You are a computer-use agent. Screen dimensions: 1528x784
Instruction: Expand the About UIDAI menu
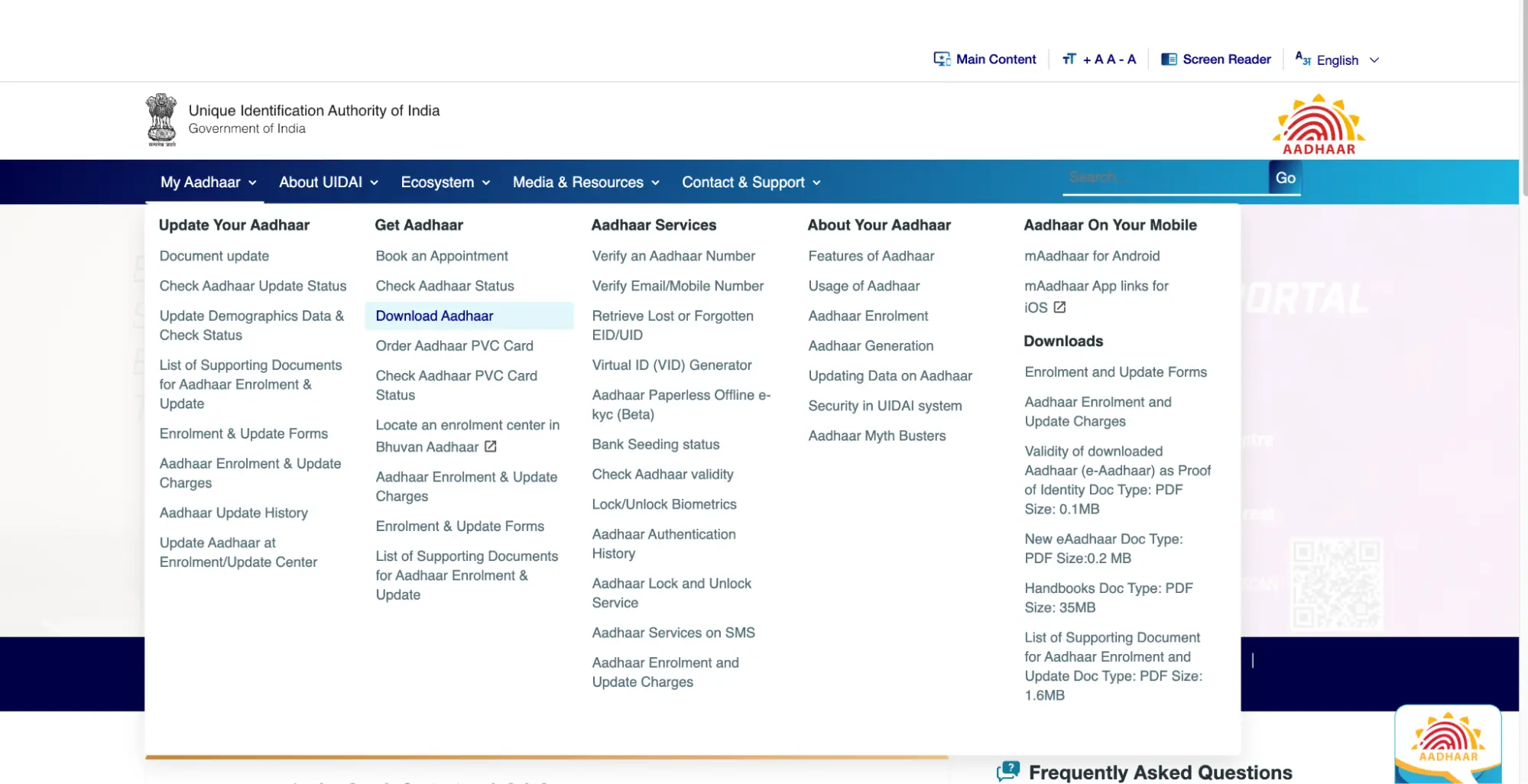pyautogui.click(x=329, y=182)
